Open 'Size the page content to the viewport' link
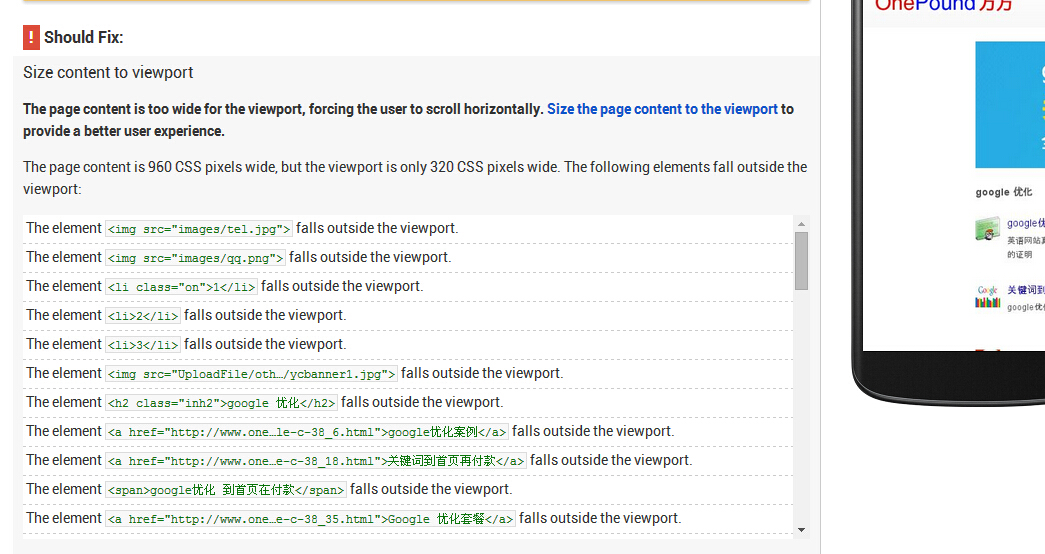This screenshot has width=1045, height=554. 662,109
